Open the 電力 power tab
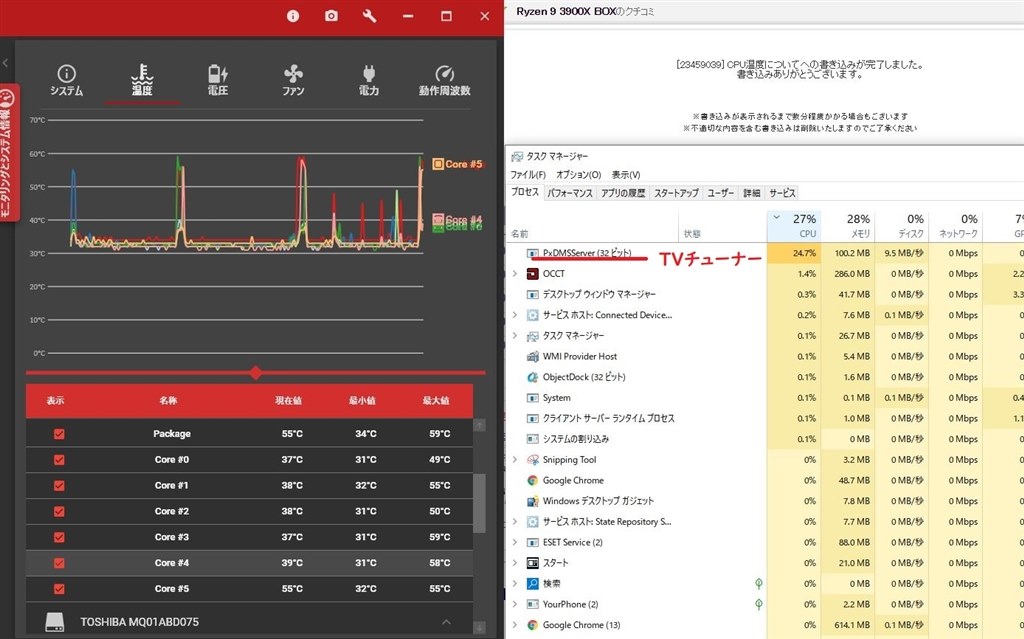The image size is (1024, 639). (x=368, y=81)
